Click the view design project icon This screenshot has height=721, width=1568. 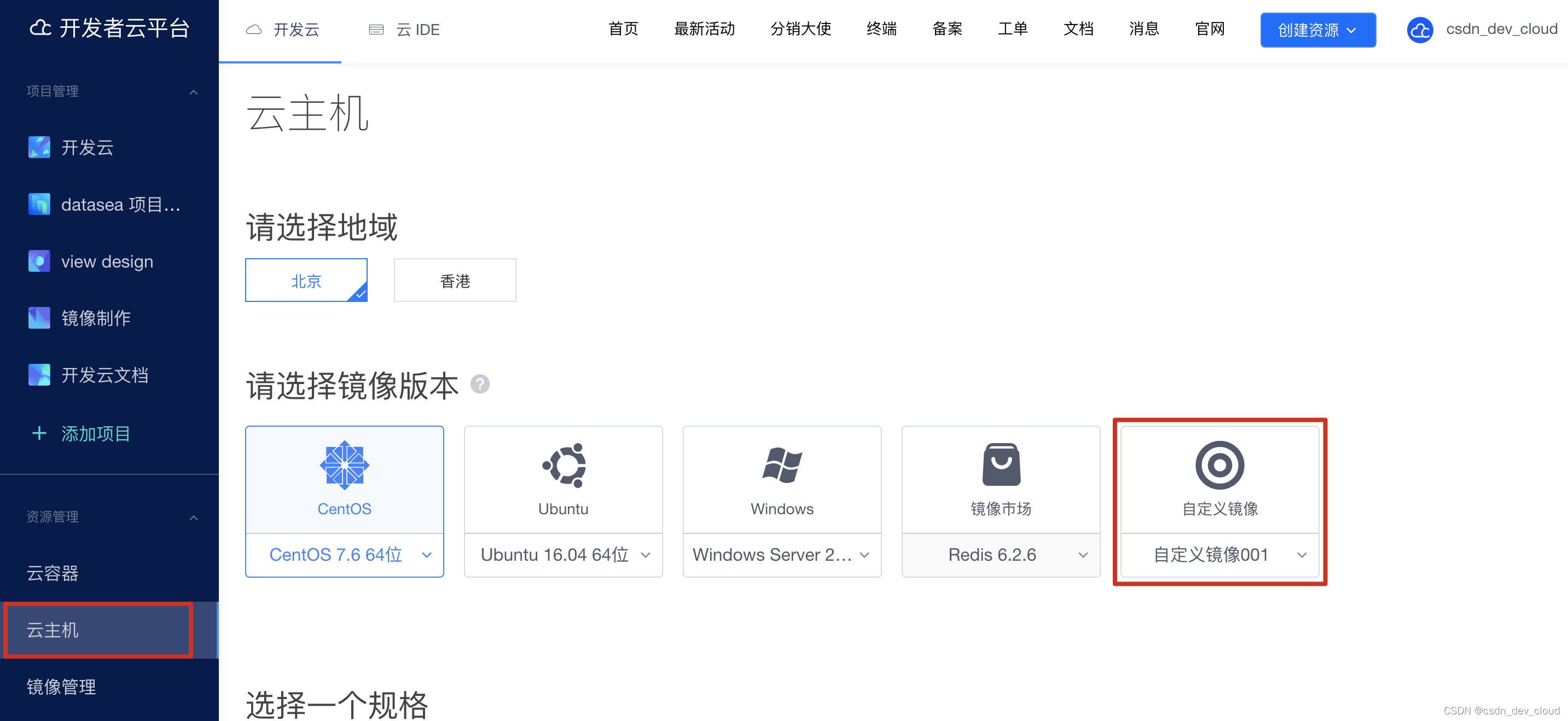(39, 261)
